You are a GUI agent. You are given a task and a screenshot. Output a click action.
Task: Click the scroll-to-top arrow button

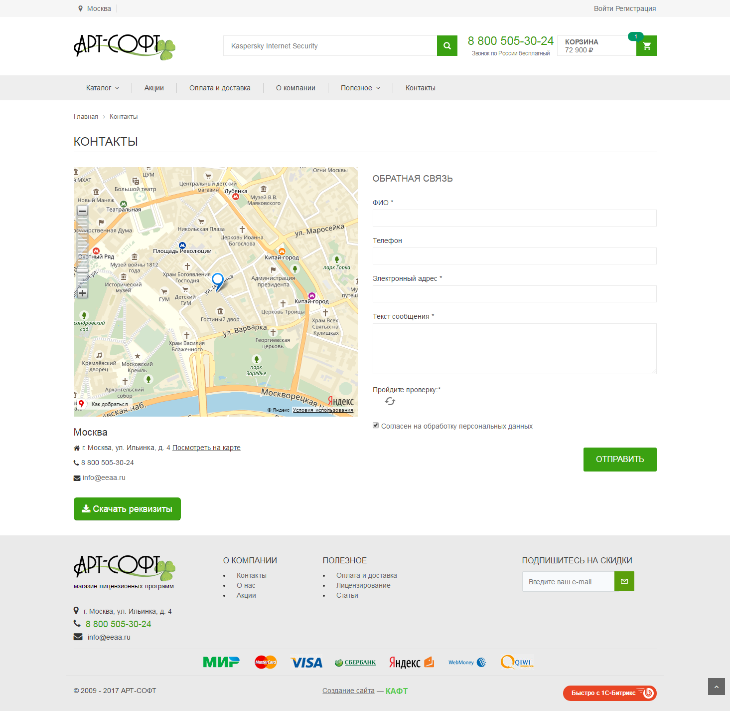pos(715,687)
